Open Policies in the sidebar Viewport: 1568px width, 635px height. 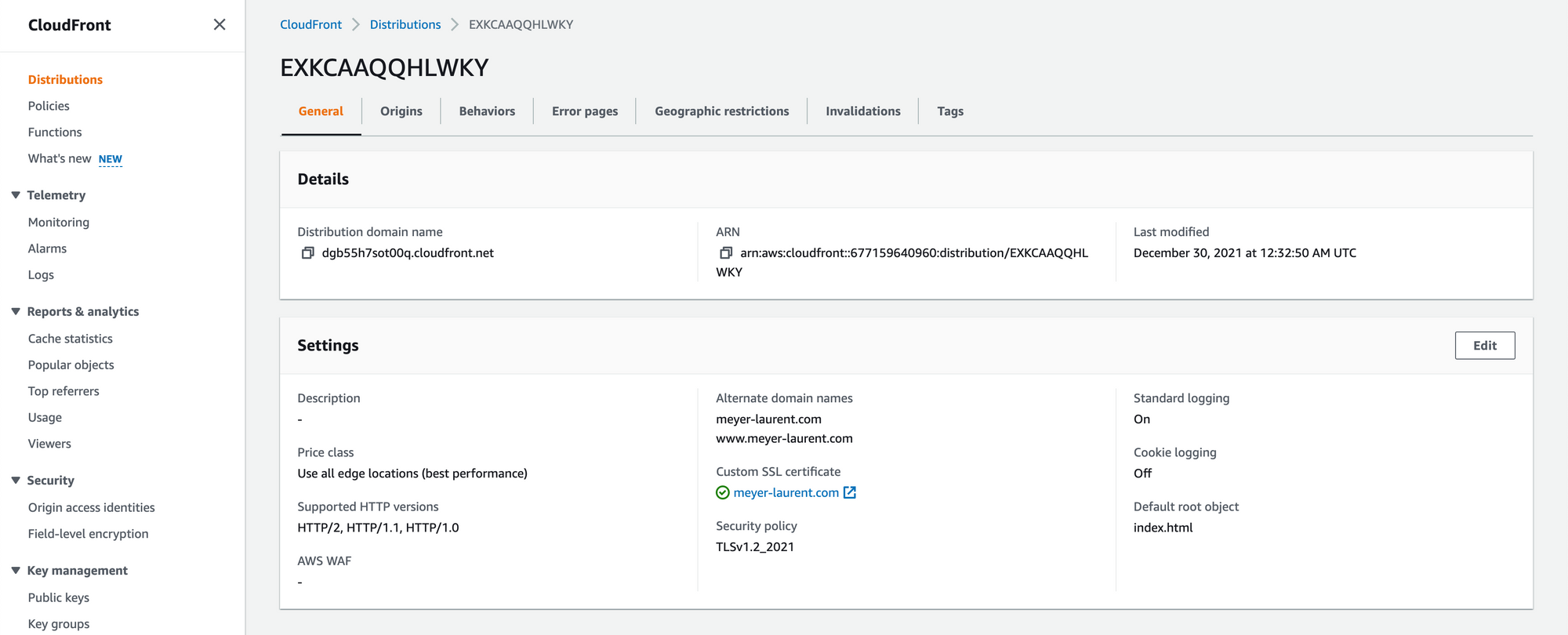pos(49,106)
